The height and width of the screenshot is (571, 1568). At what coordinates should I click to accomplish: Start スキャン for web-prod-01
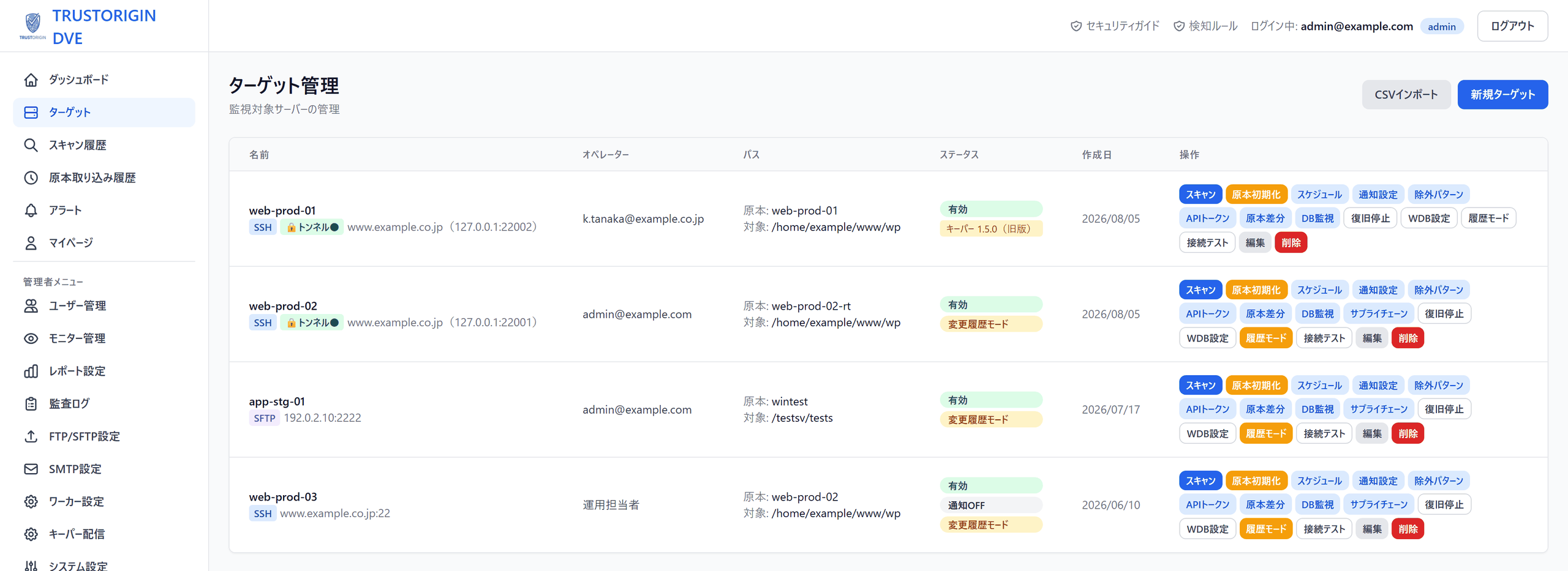tap(1200, 195)
